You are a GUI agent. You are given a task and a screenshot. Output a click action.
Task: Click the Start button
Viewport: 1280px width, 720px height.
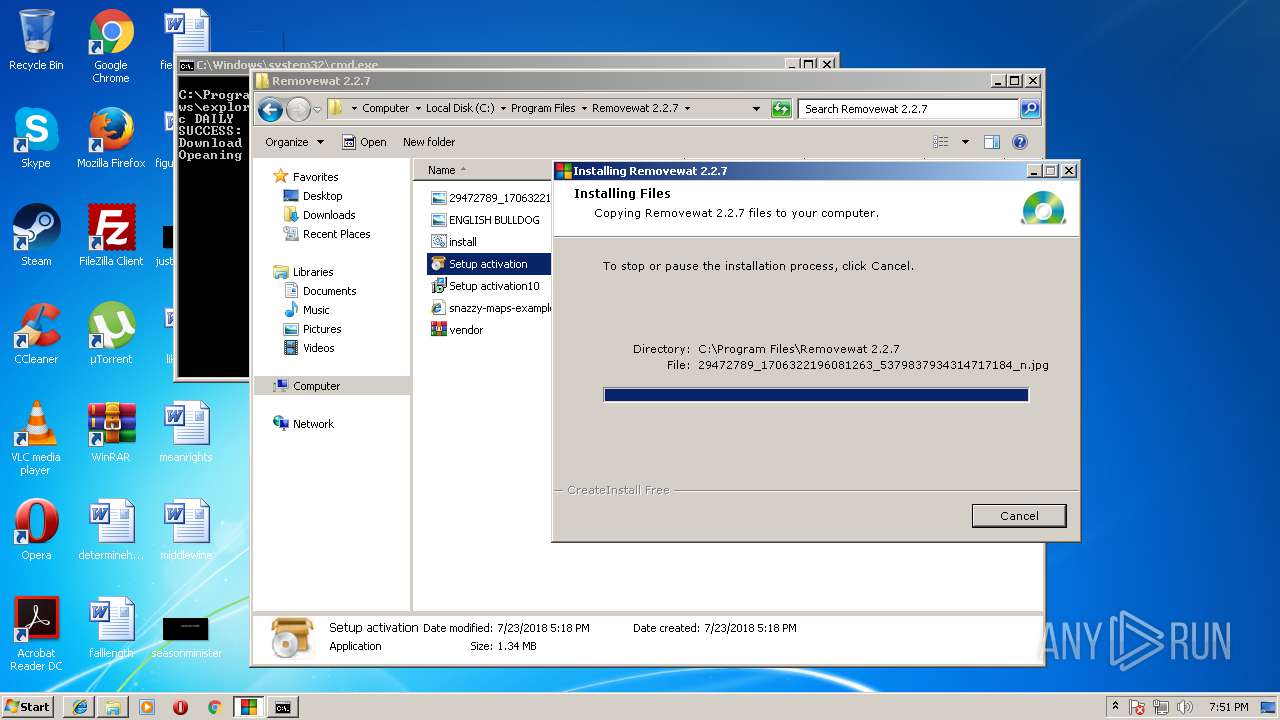pyautogui.click(x=27, y=707)
